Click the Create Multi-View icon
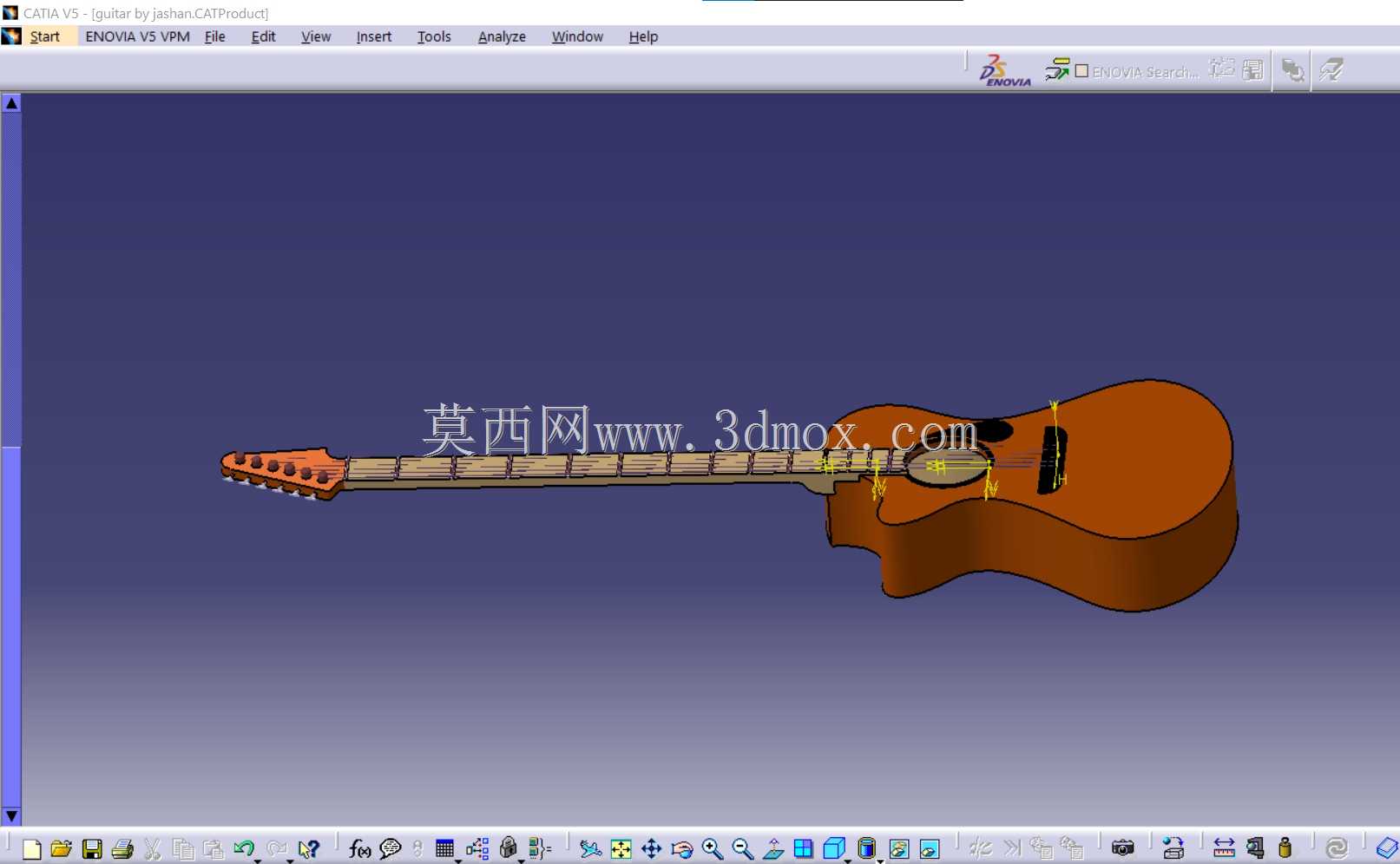 804,848
